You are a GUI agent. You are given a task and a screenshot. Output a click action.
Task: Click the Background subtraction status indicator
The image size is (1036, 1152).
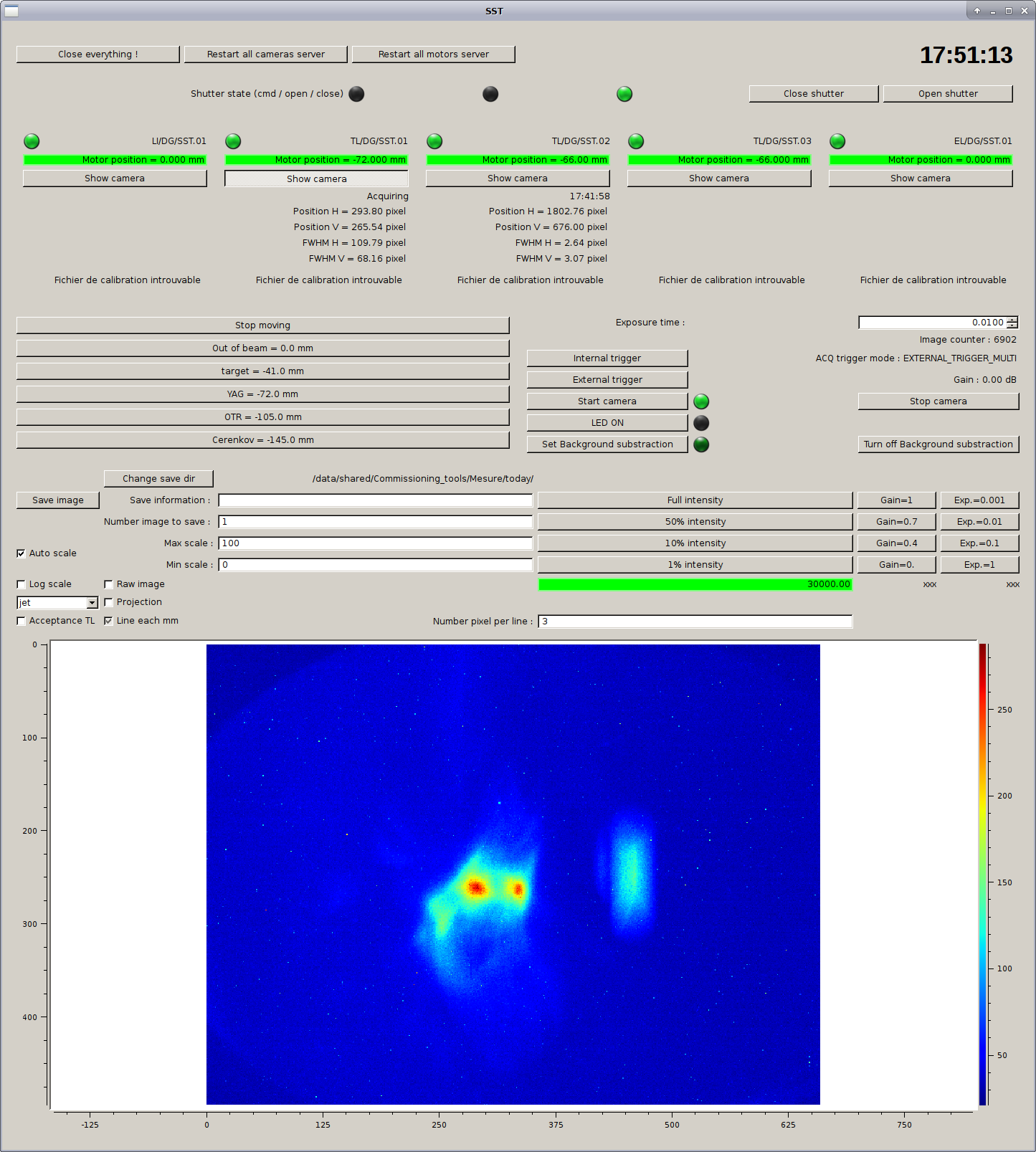click(701, 444)
